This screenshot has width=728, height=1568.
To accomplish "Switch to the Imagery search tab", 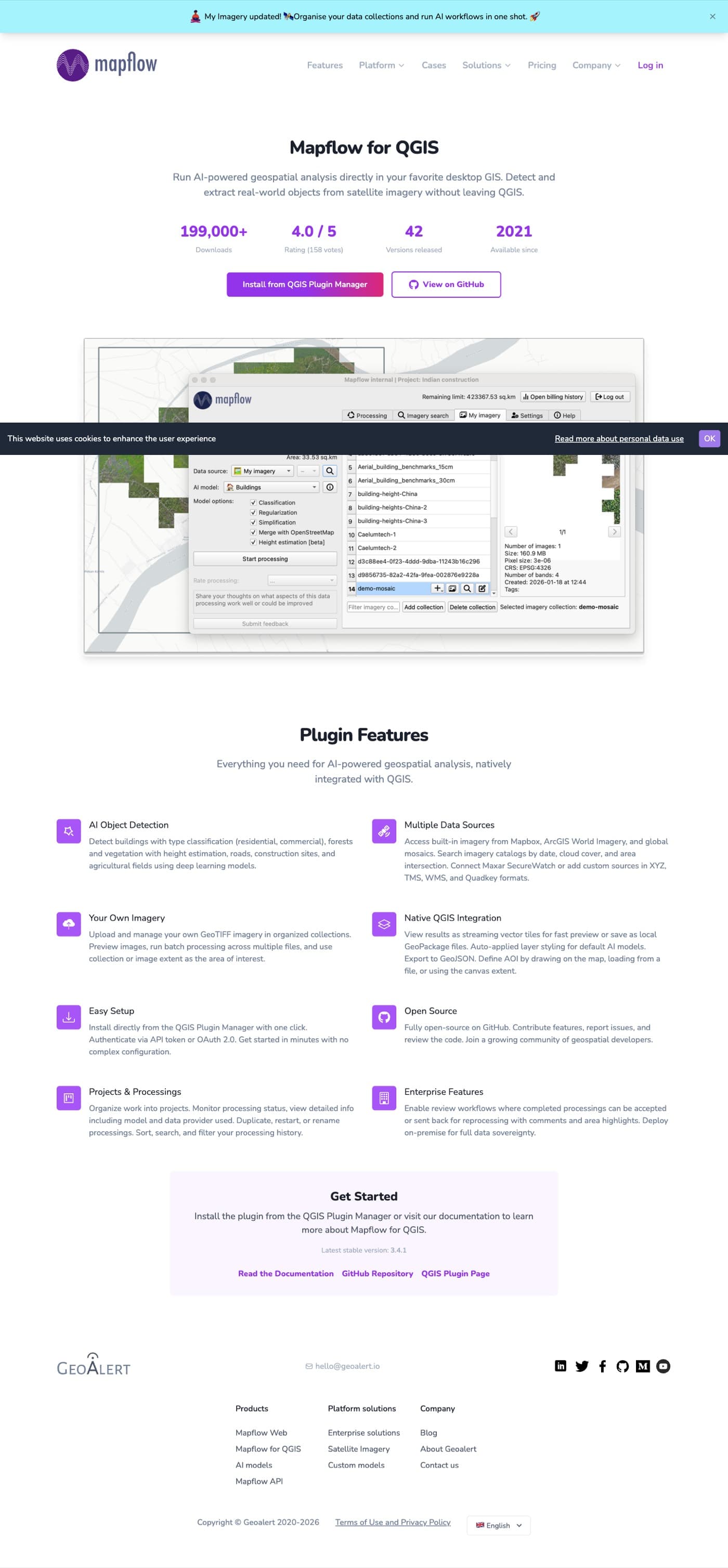I will point(423,416).
